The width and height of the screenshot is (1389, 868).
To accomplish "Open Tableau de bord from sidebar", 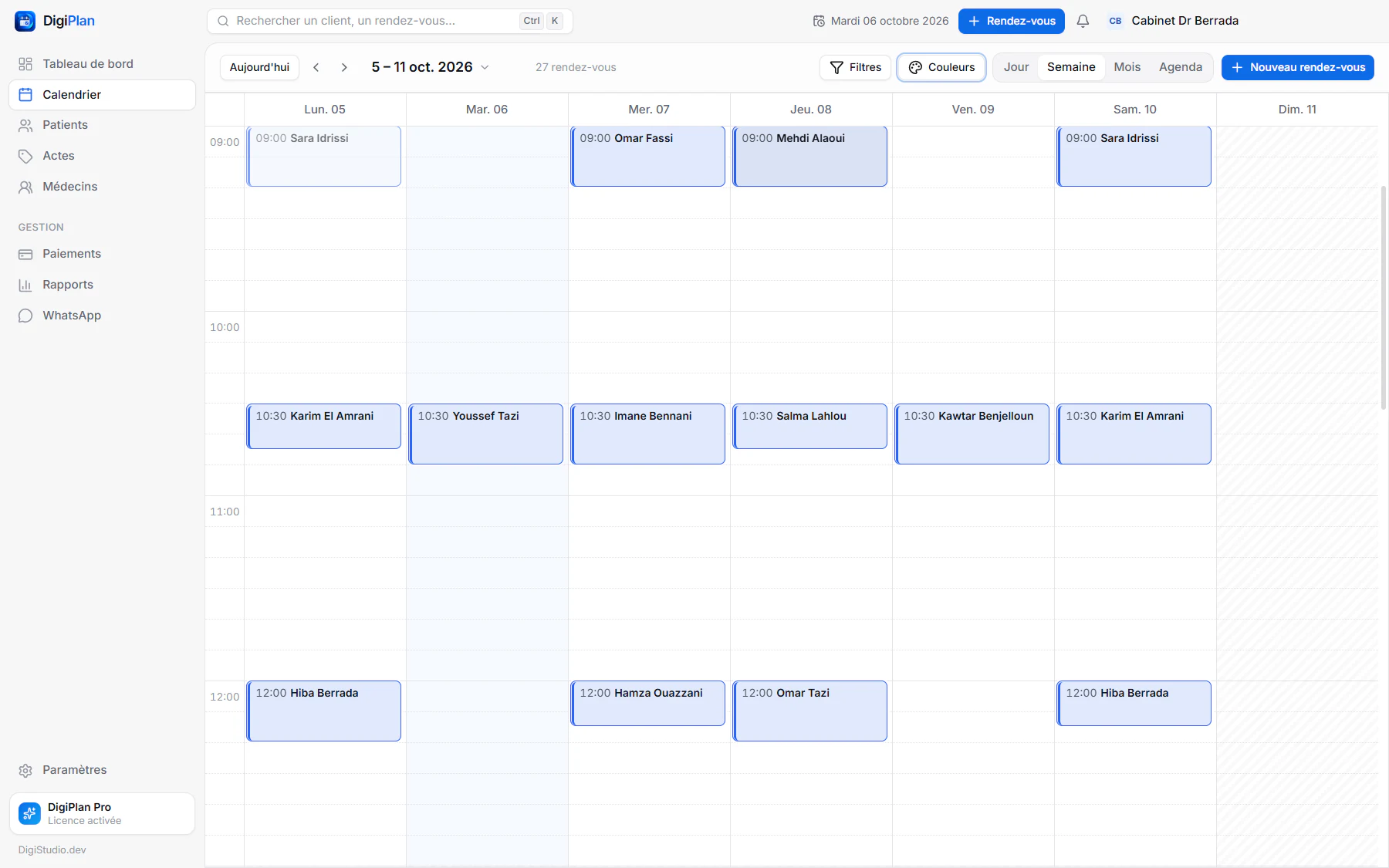I will [102, 64].
